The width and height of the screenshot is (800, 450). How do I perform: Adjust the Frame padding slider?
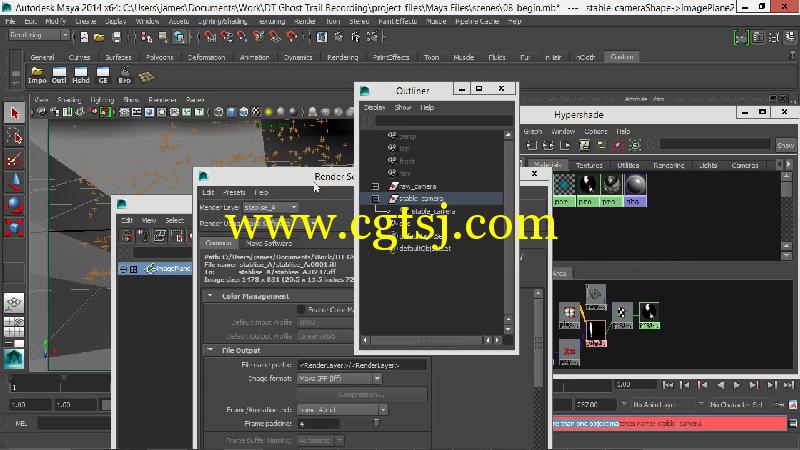pos(377,423)
